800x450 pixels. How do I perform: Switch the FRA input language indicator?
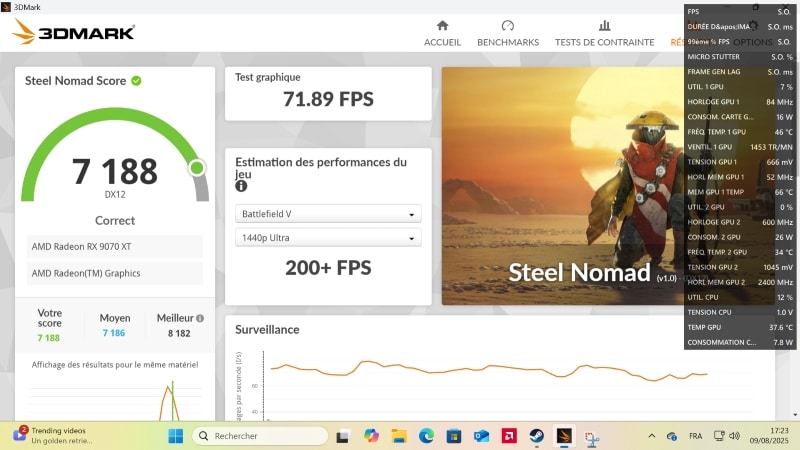[x=695, y=436]
